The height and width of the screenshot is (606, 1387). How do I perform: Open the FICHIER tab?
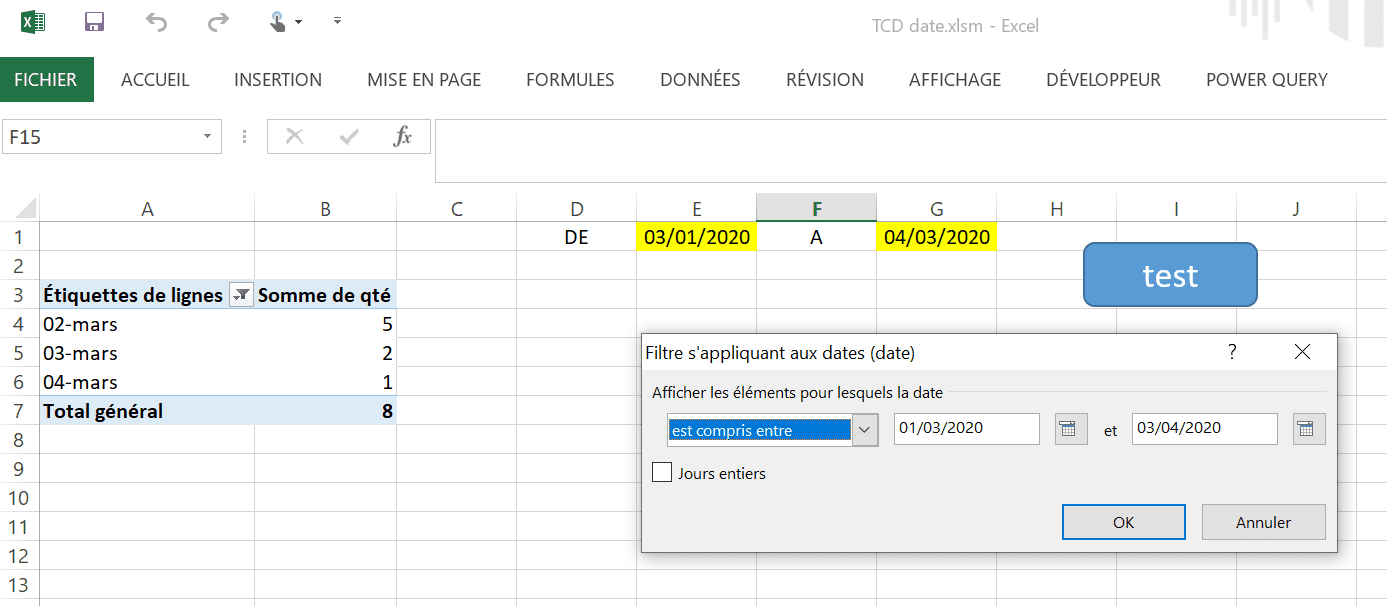tap(46, 80)
